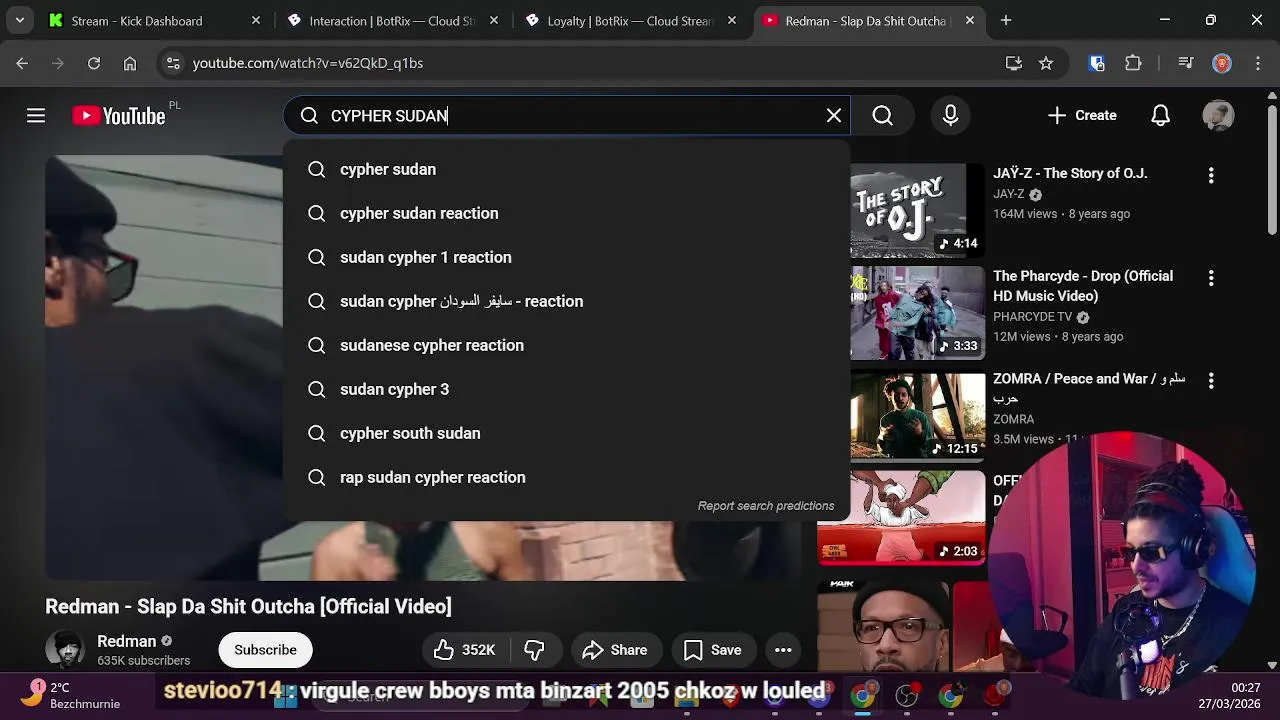Go to browser home page

130,63
